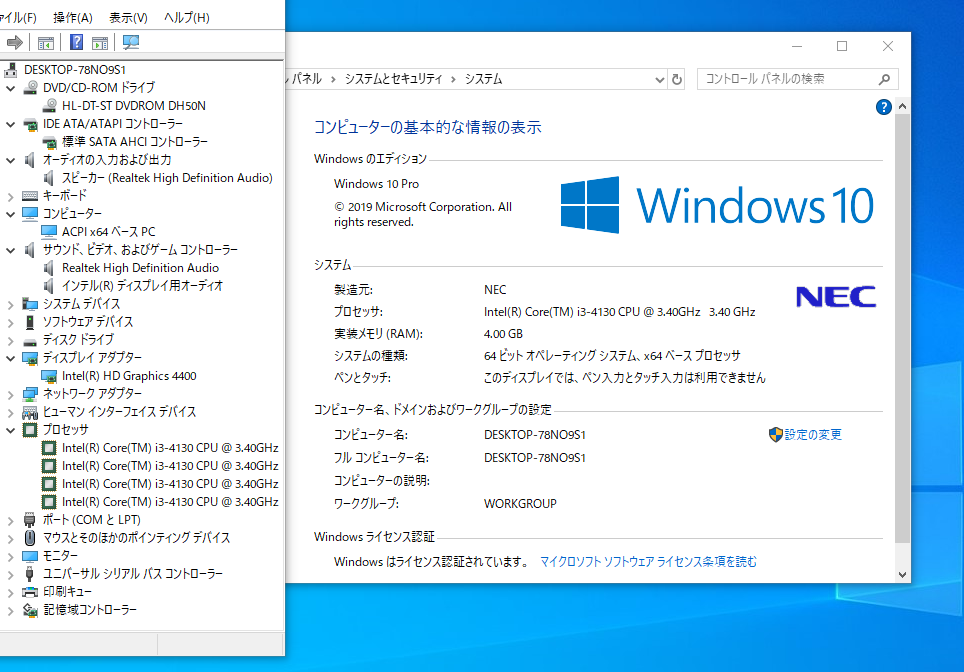This screenshot has width=964, height=672.
Task: Open the ファイル(F) menu
Action: click(x=18, y=17)
